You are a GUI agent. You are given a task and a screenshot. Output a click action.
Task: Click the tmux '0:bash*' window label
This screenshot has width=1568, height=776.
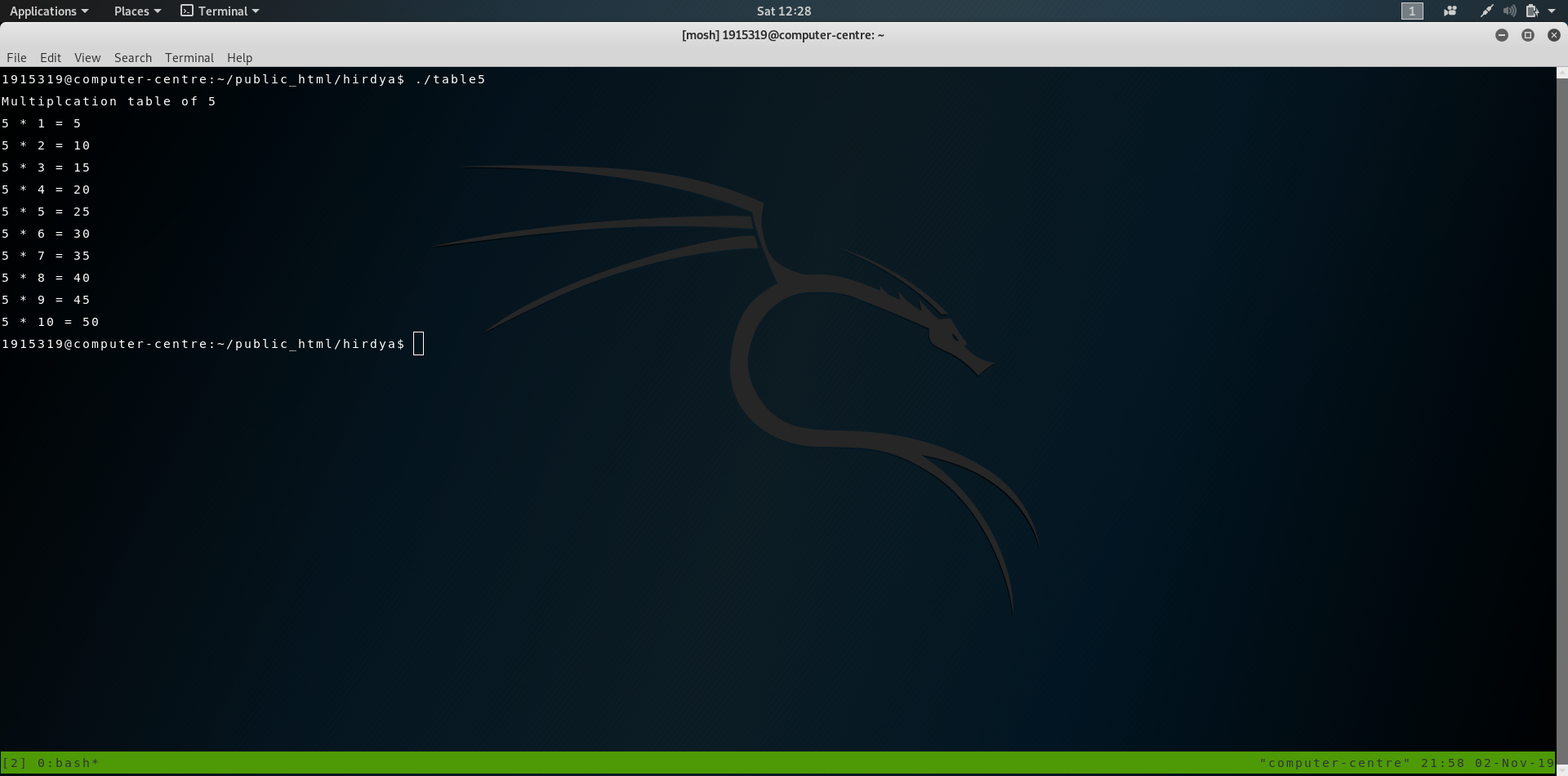69,763
